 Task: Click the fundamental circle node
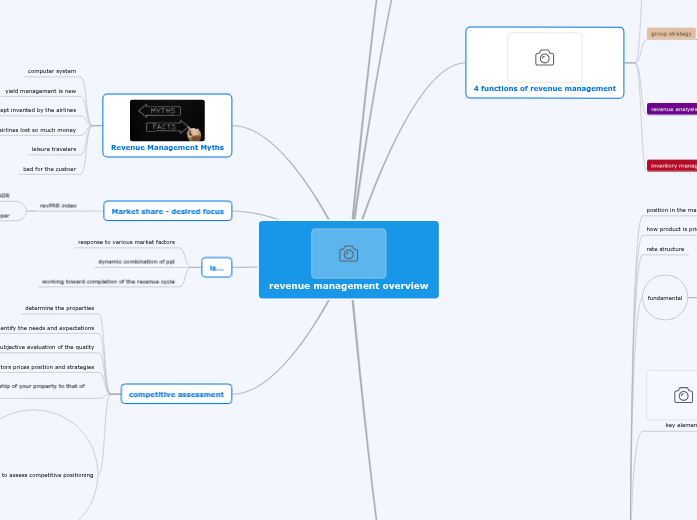click(x=665, y=298)
